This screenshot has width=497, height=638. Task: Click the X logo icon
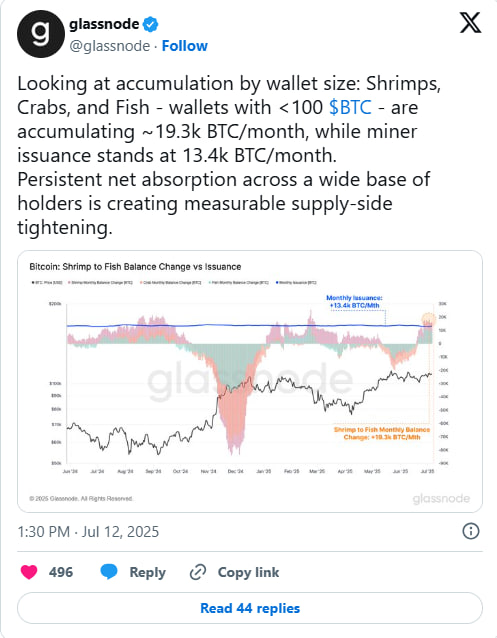tap(471, 23)
